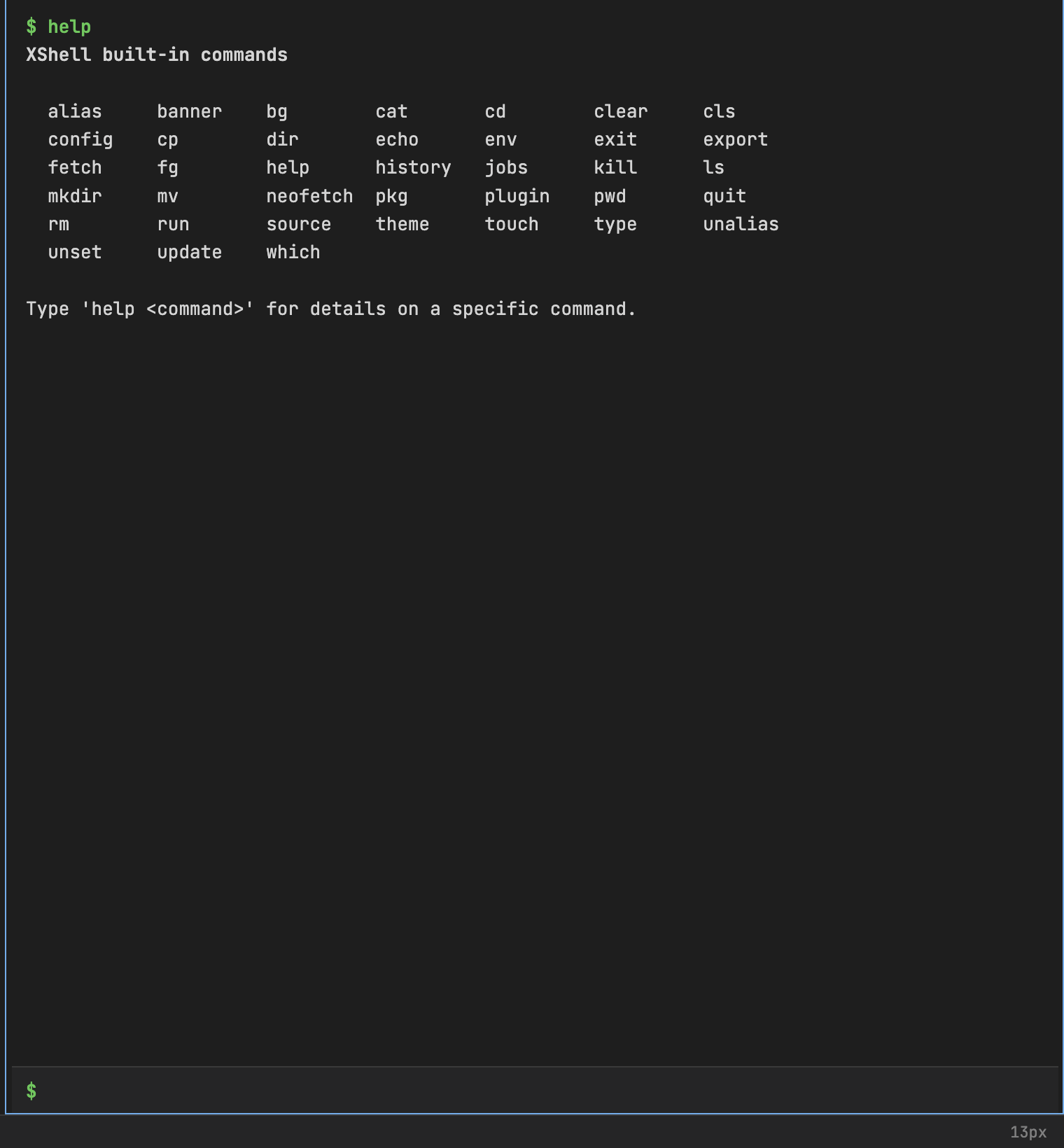Click the 'fg' command name

pyautogui.click(x=168, y=168)
